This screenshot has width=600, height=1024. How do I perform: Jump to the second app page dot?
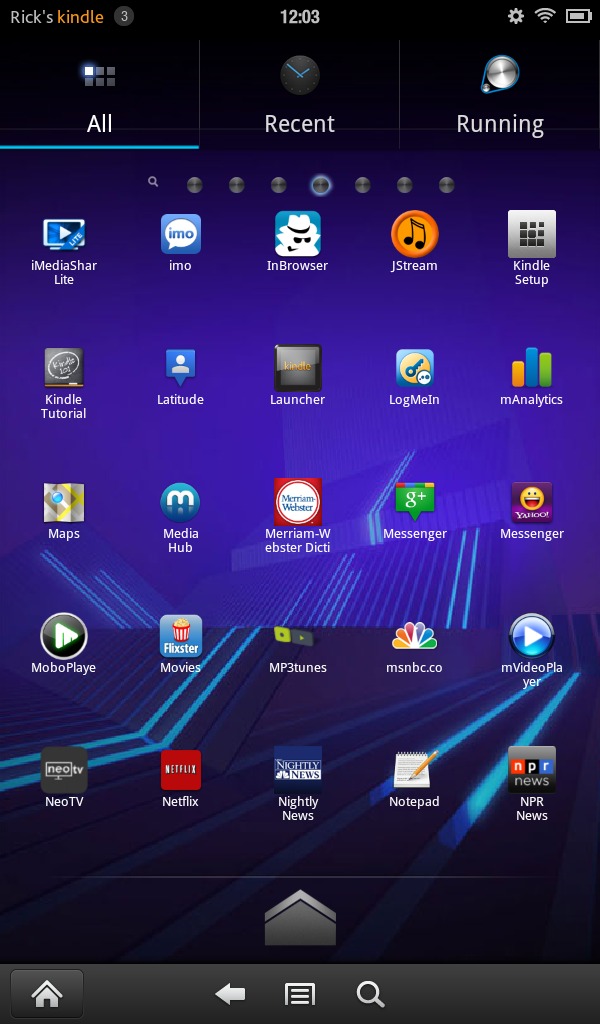pyautogui.click(x=236, y=185)
